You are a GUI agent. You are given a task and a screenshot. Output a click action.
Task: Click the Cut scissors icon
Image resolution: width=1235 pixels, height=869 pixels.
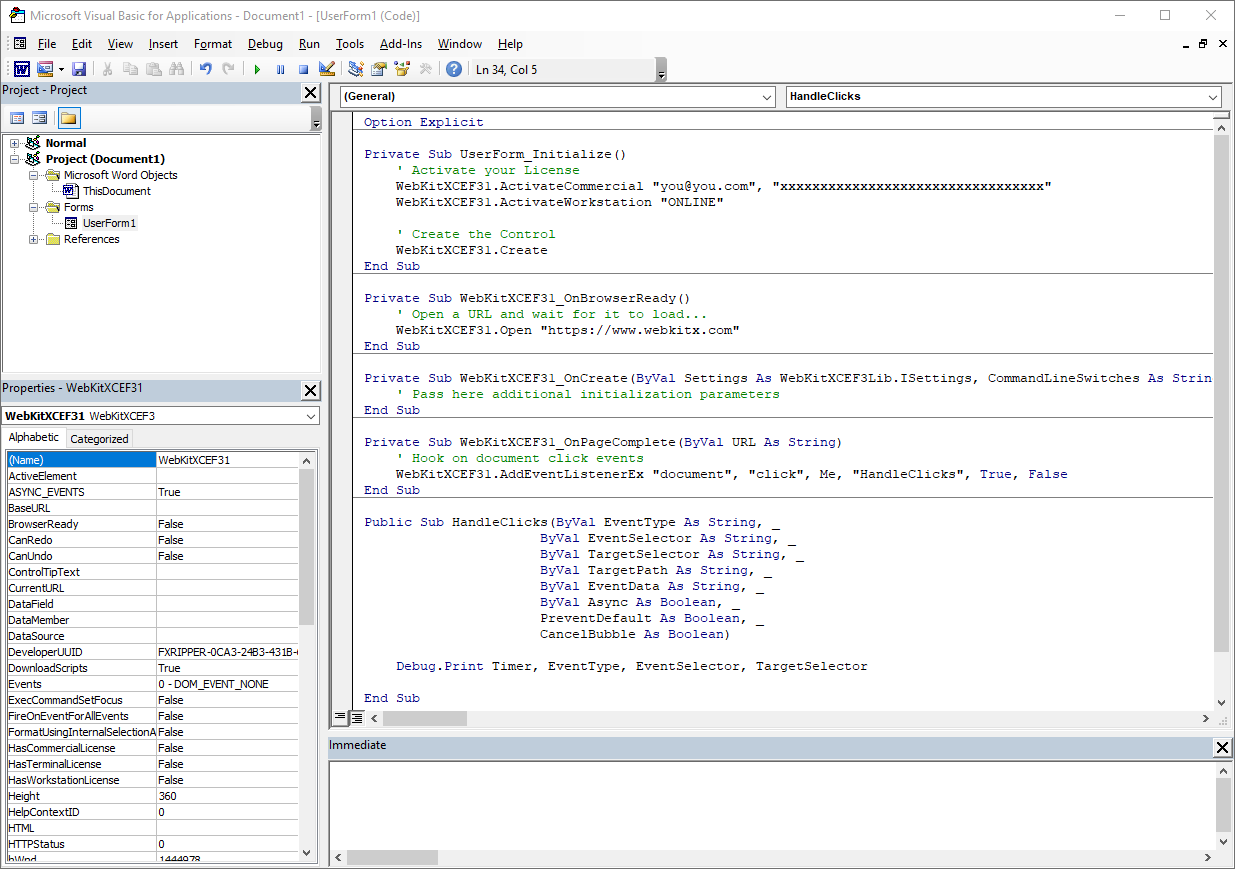click(107, 69)
